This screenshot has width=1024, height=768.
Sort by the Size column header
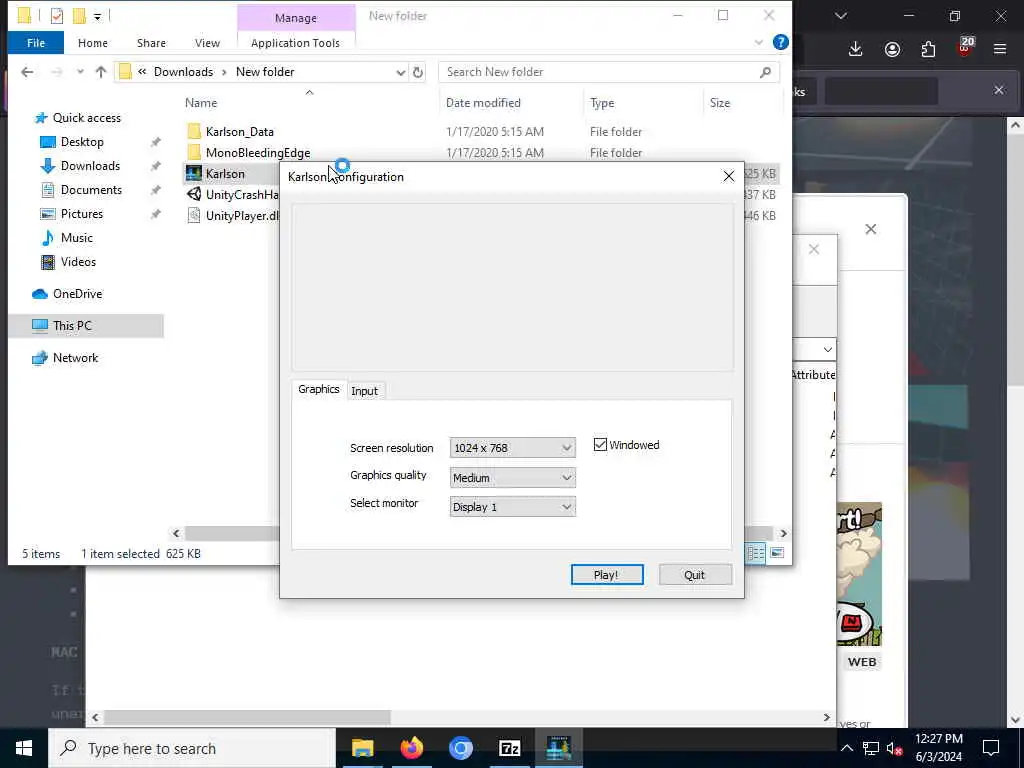(720, 103)
